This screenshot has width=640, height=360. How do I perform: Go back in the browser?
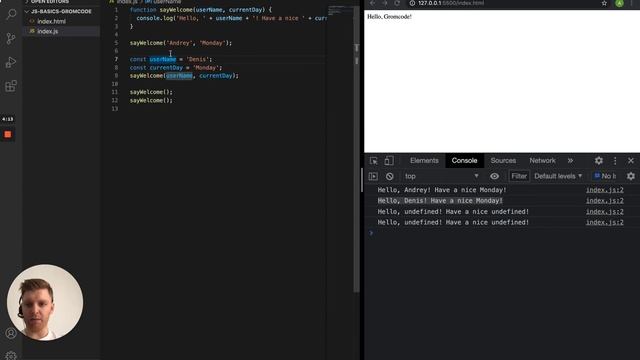click(x=372, y=3)
